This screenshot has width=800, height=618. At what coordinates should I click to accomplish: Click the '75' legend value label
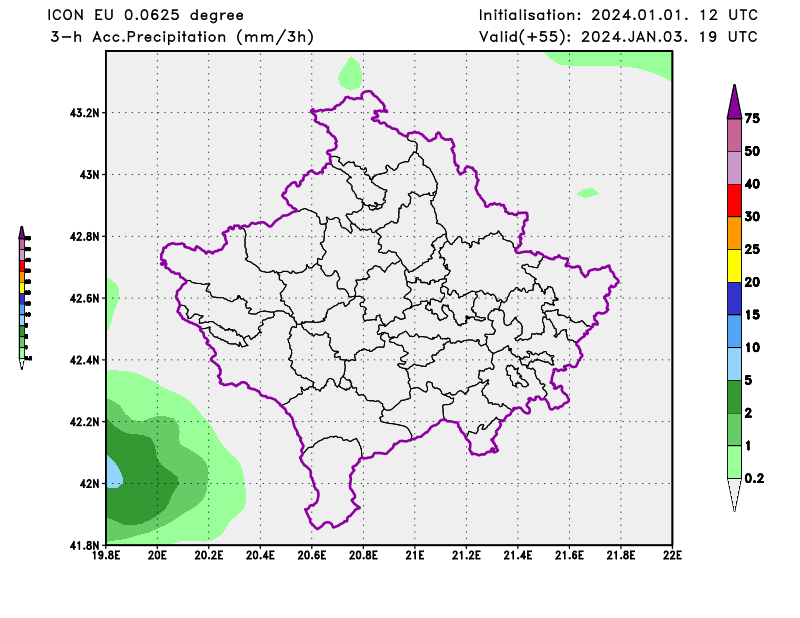pos(752,118)
